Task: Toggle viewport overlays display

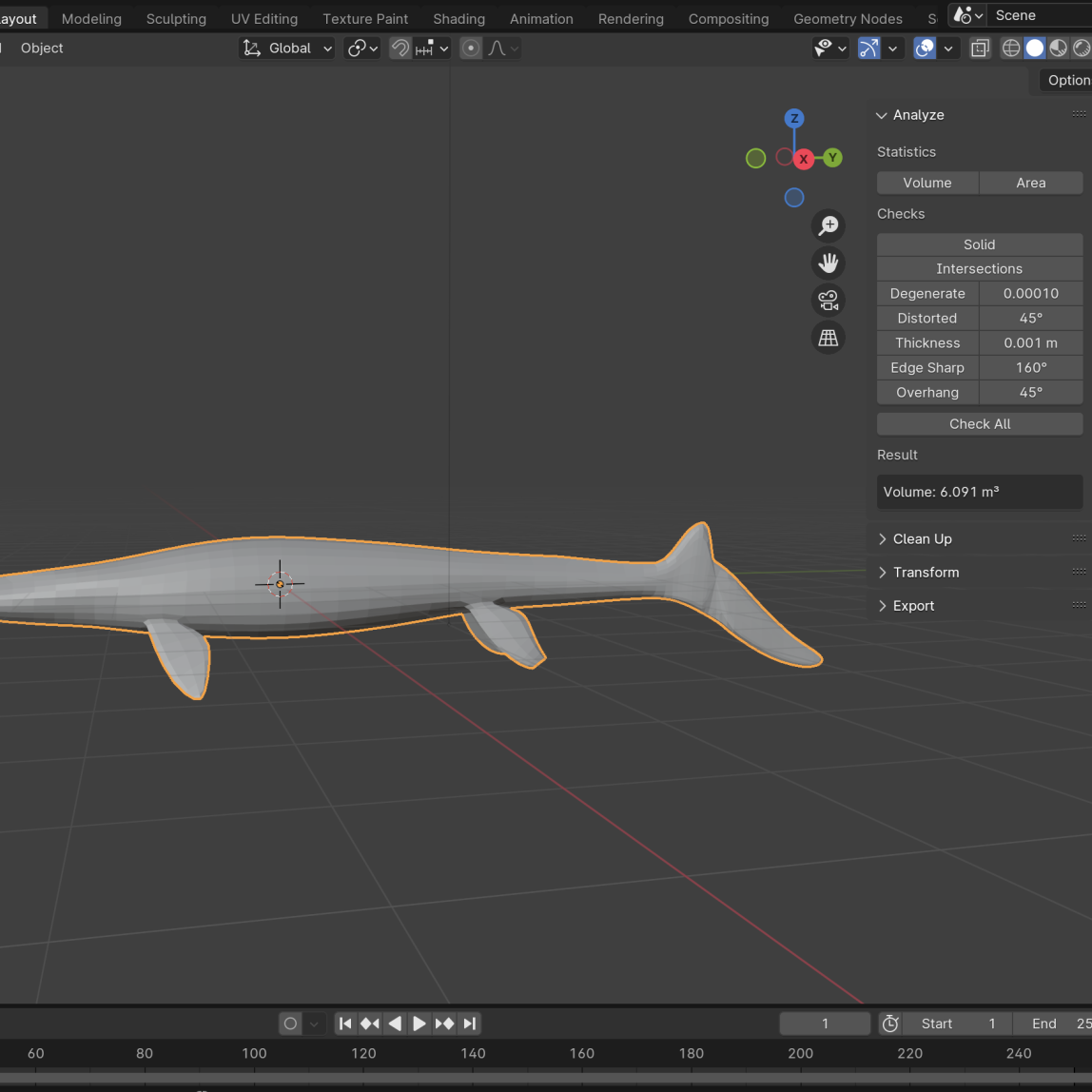Action: 925,48
